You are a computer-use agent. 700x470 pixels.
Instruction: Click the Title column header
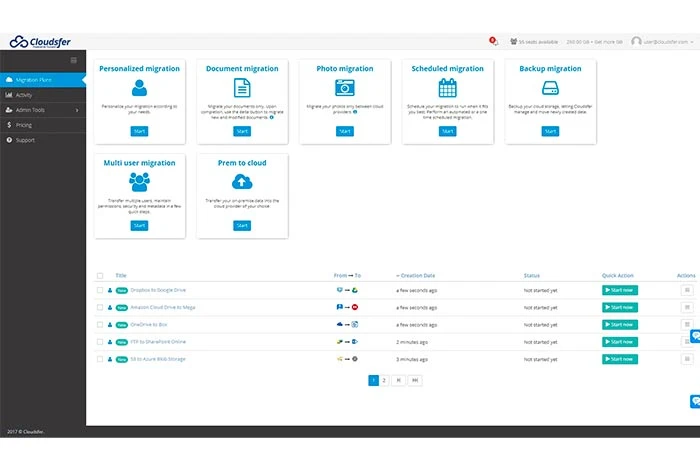[121, 275]
